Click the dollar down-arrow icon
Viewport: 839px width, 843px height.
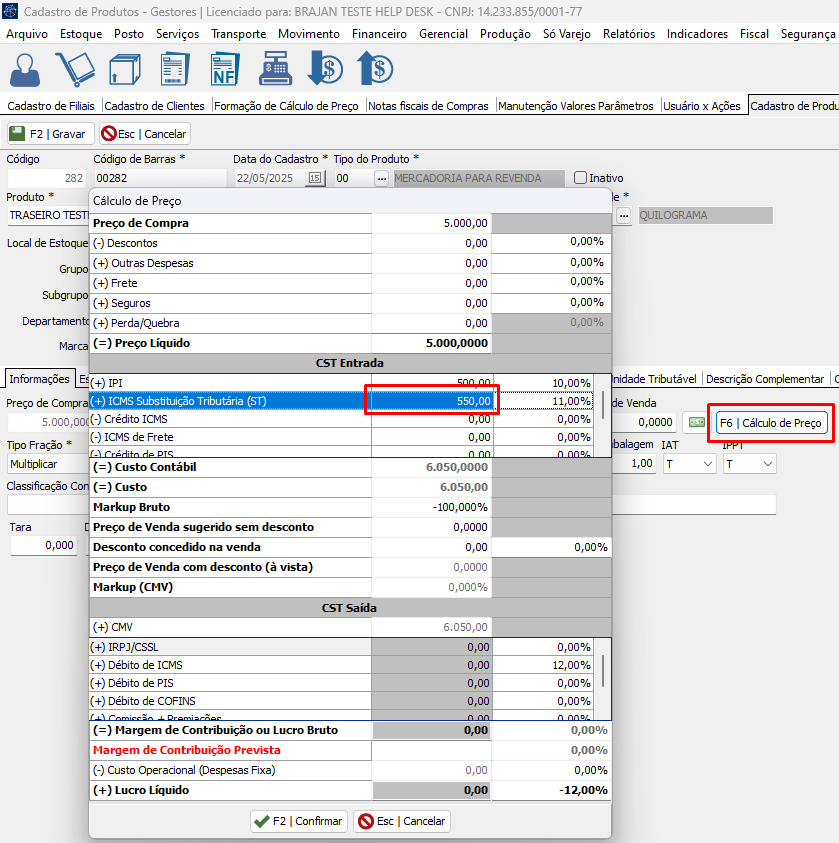click(x=325, y=70)
